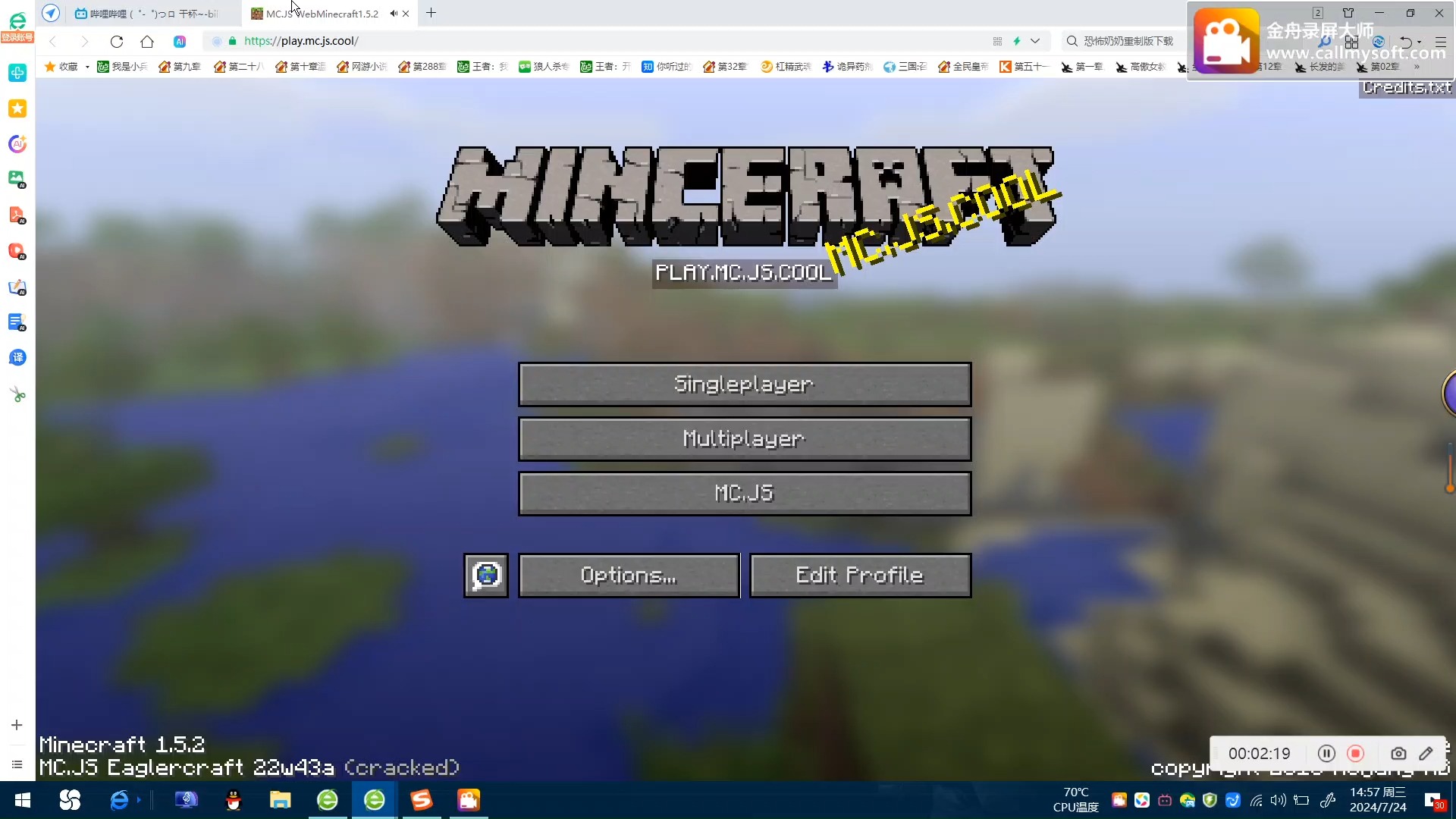Open bookmark 网游小说

[362, 67]
